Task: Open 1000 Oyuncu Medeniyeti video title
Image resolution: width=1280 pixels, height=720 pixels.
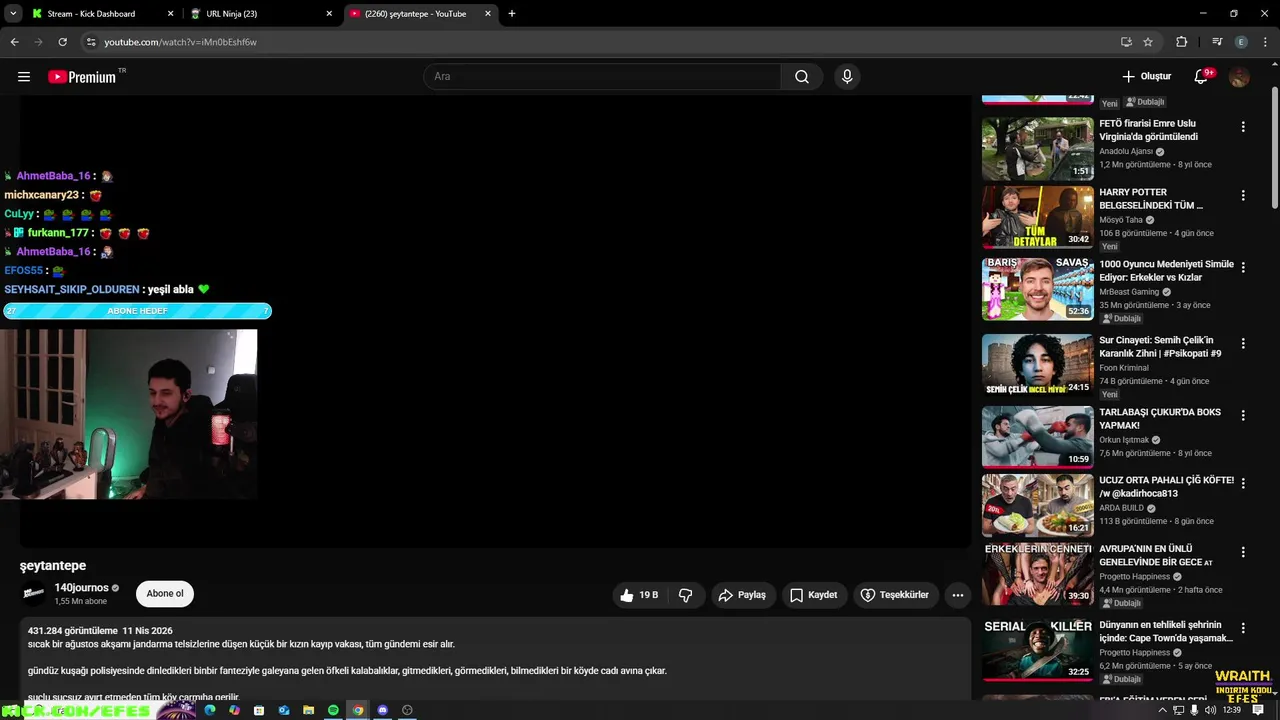Action: (1166, 271)
